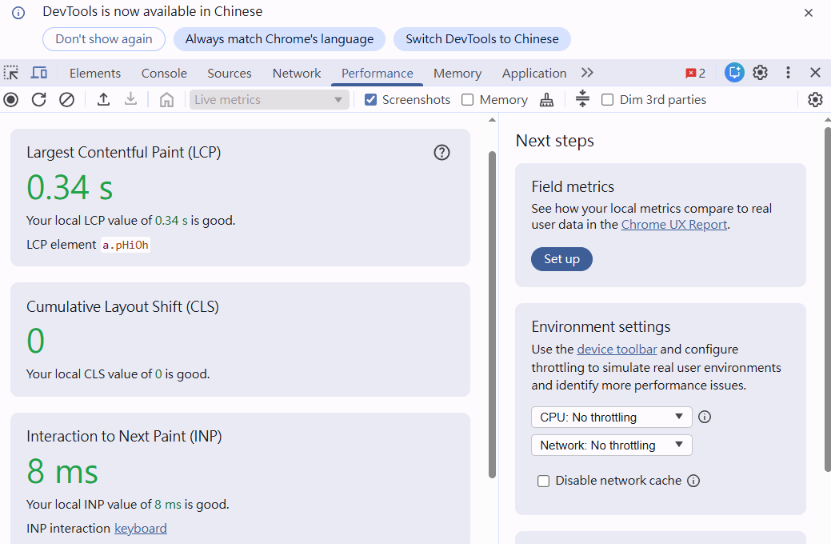Image resolution: width=831 pixels, height=544 pixels.
Task: Go to the landing page home icon
Action: tap(166, 100)
